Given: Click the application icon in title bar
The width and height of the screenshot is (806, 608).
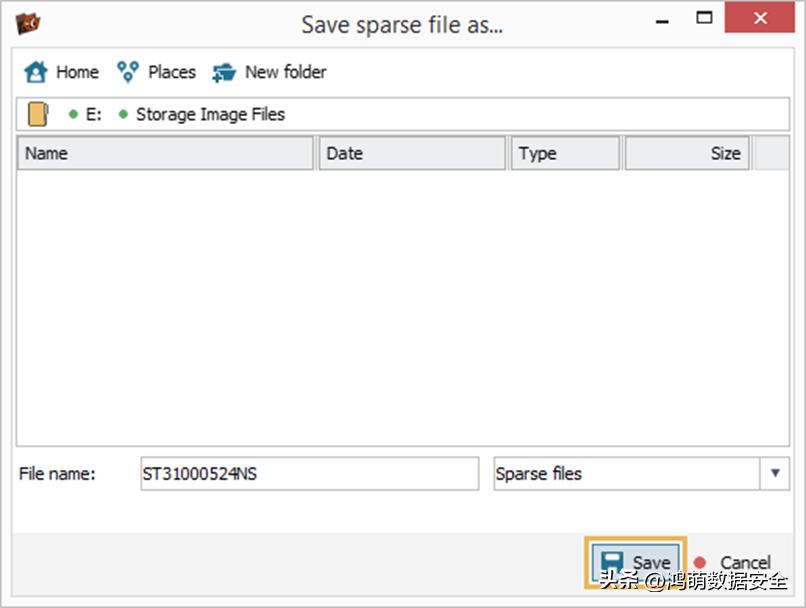Looking at the screenshot, I should pos(28,23).
